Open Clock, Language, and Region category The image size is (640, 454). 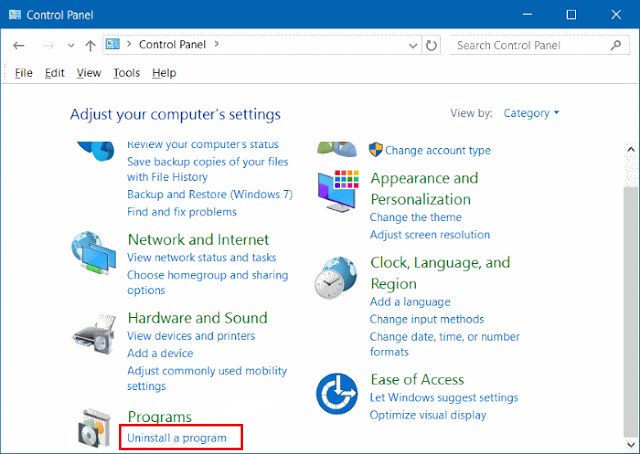pos(440,273)
